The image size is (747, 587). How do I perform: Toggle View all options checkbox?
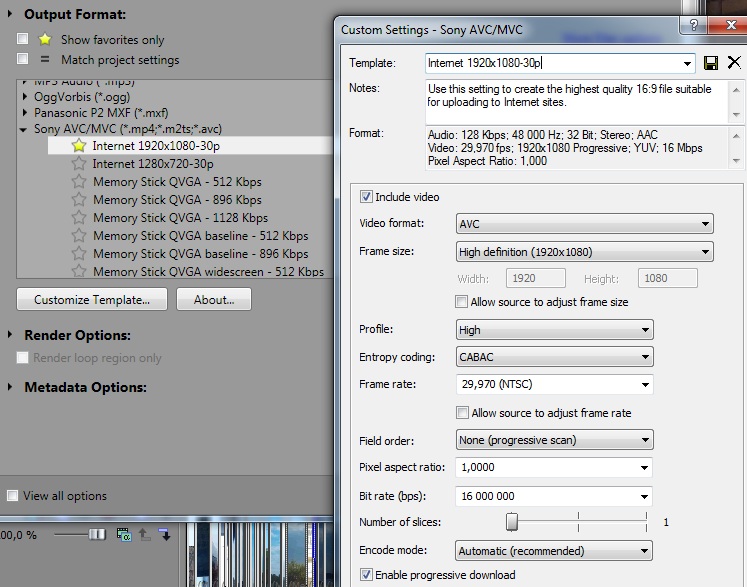[12, 496]
